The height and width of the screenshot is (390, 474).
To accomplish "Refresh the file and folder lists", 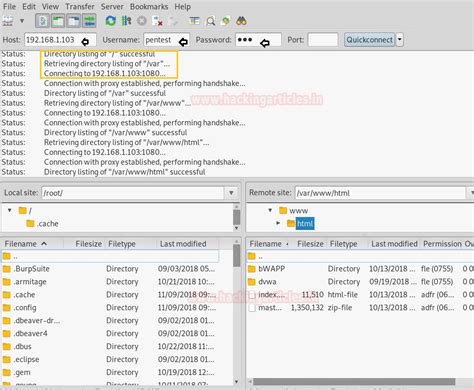I will point(110,21).
